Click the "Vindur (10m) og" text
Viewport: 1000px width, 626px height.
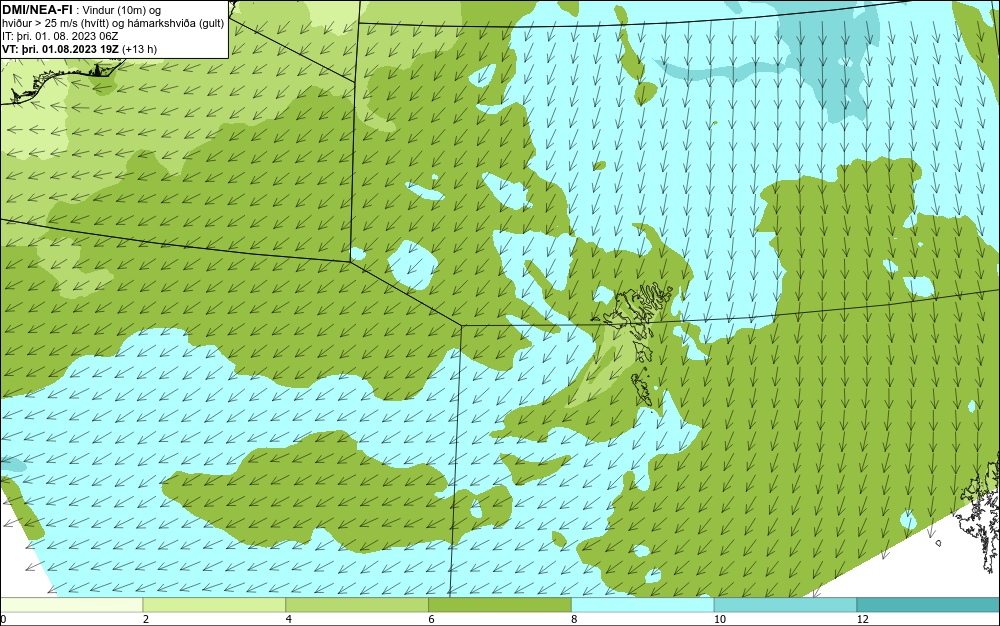(x=122, y=10)
